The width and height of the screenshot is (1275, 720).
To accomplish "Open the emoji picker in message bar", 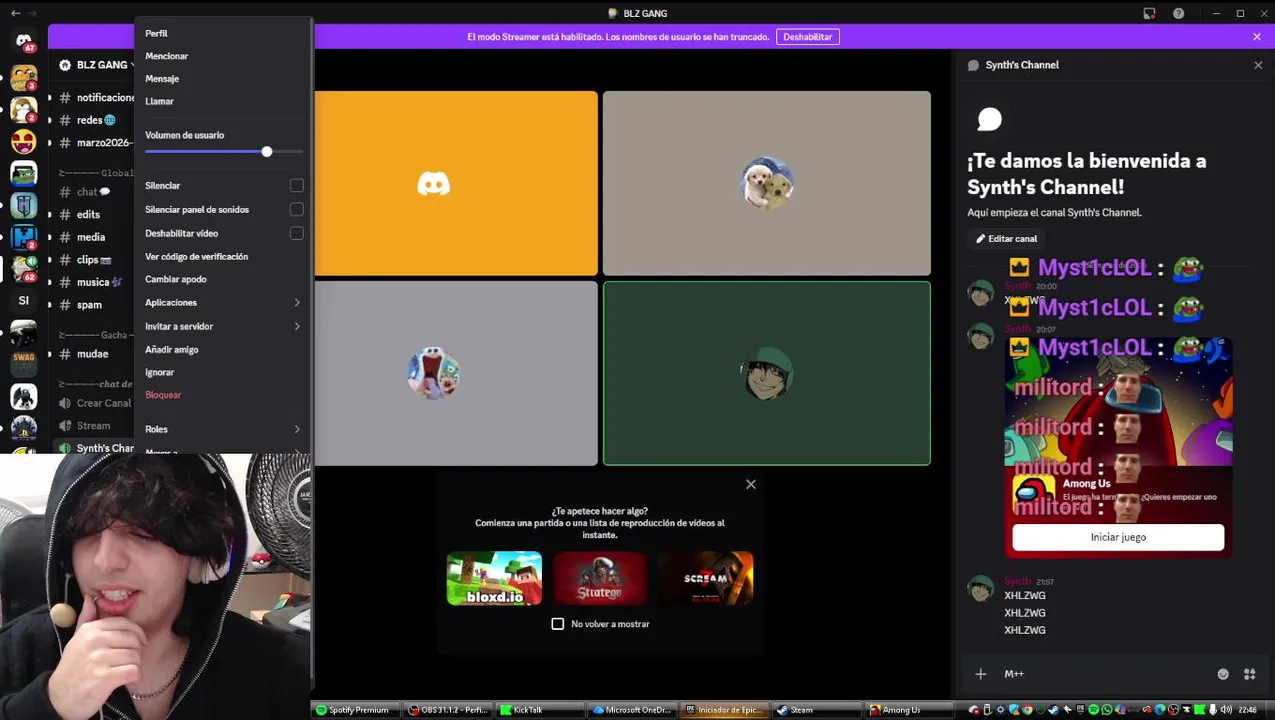I will [1223, 674].
